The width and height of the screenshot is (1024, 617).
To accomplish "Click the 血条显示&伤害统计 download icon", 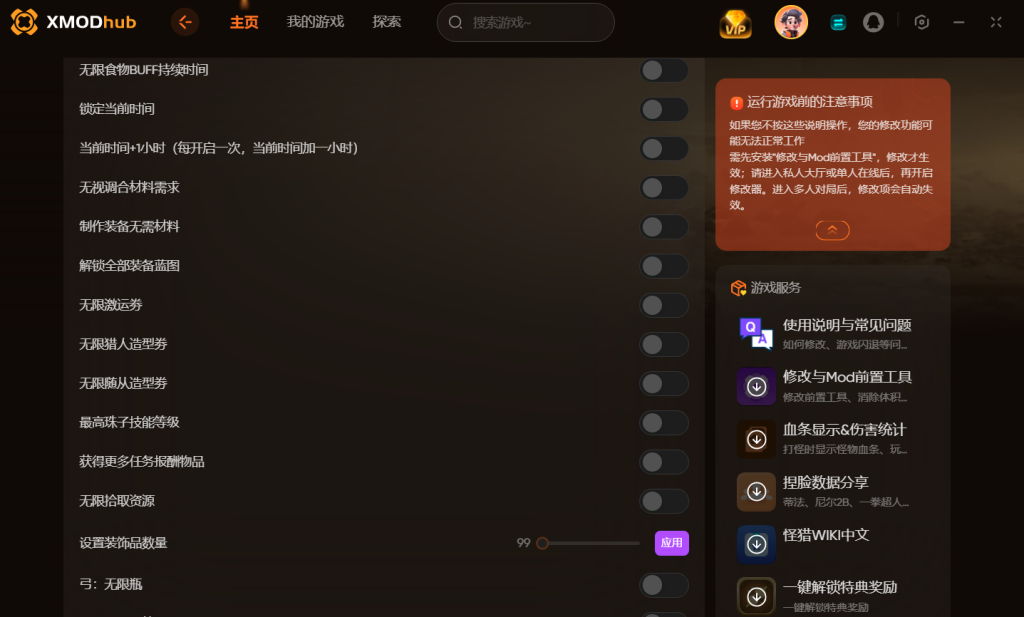I will point(756,439).
